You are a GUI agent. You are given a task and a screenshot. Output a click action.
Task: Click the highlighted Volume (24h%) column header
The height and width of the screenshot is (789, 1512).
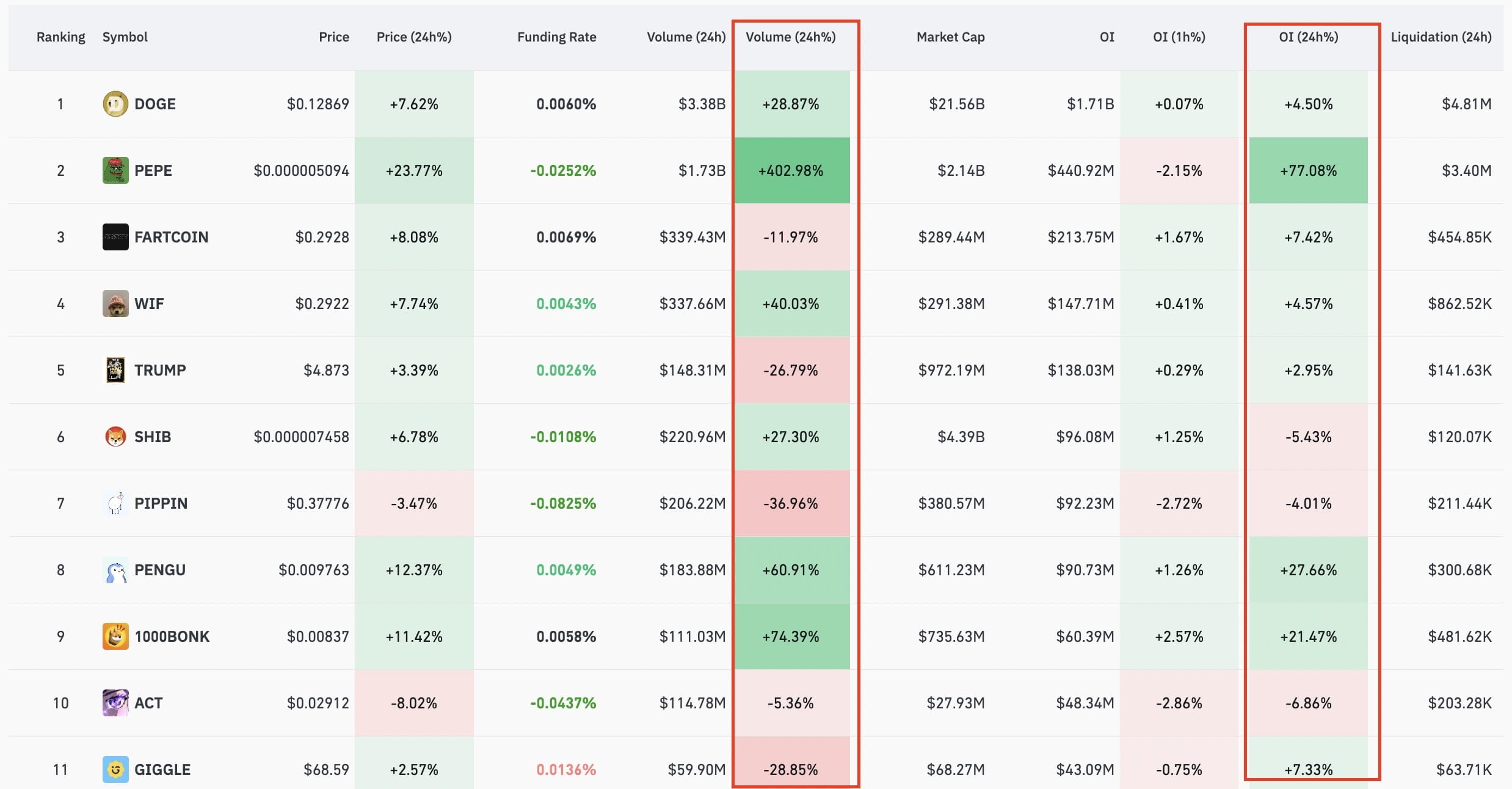coord(791,37)
